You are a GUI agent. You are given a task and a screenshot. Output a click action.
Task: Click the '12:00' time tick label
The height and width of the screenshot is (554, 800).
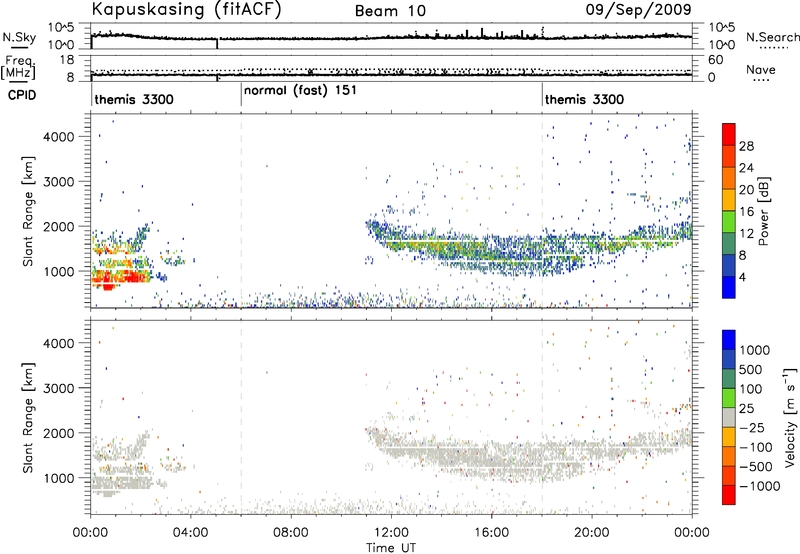pyautogui.click(x=391, y=533)
